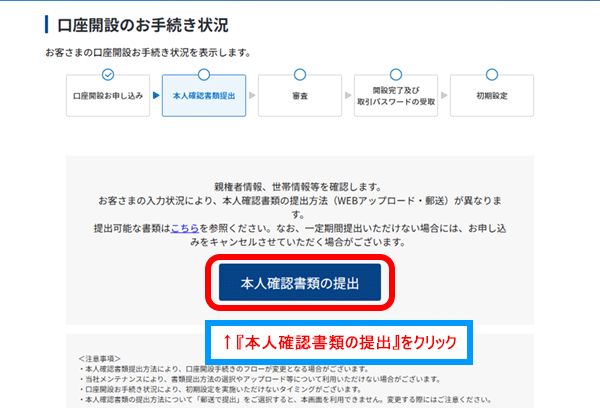Click the ＜注意事項＞ heading

(99, 359)
